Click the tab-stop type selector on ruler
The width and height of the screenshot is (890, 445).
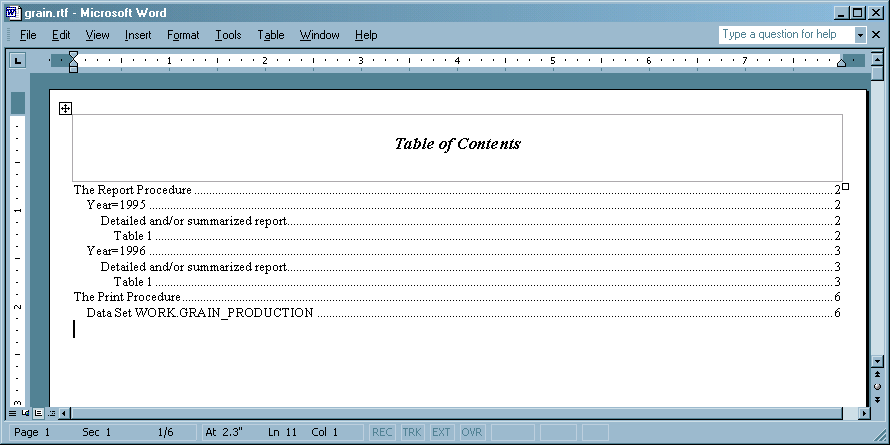point(17,61)
